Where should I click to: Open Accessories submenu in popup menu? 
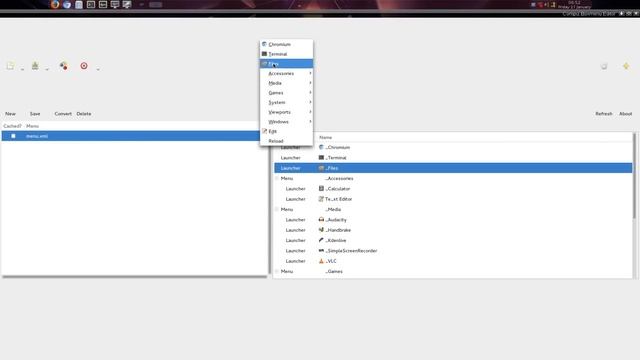tap(287, 73)
